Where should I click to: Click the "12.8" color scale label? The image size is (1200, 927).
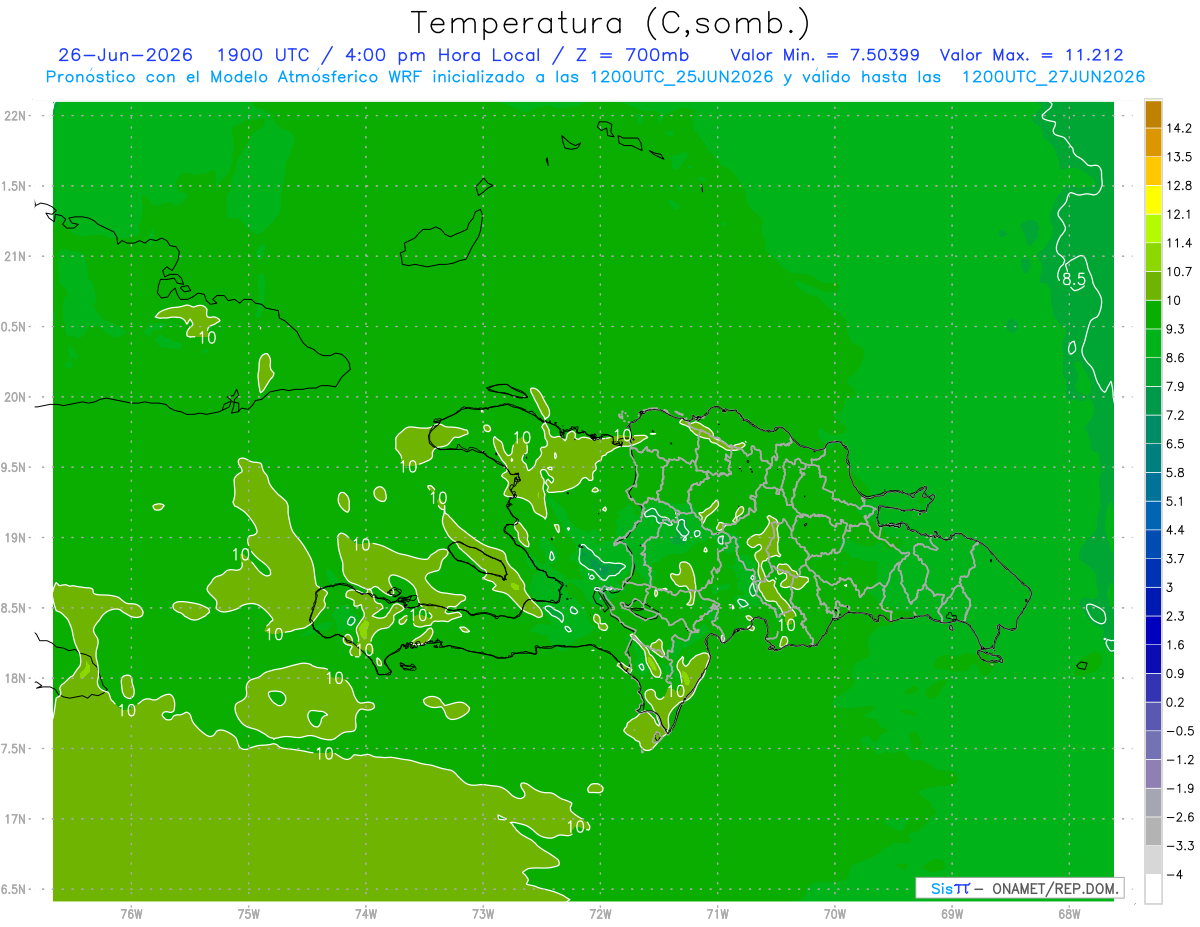point(1178,186)
